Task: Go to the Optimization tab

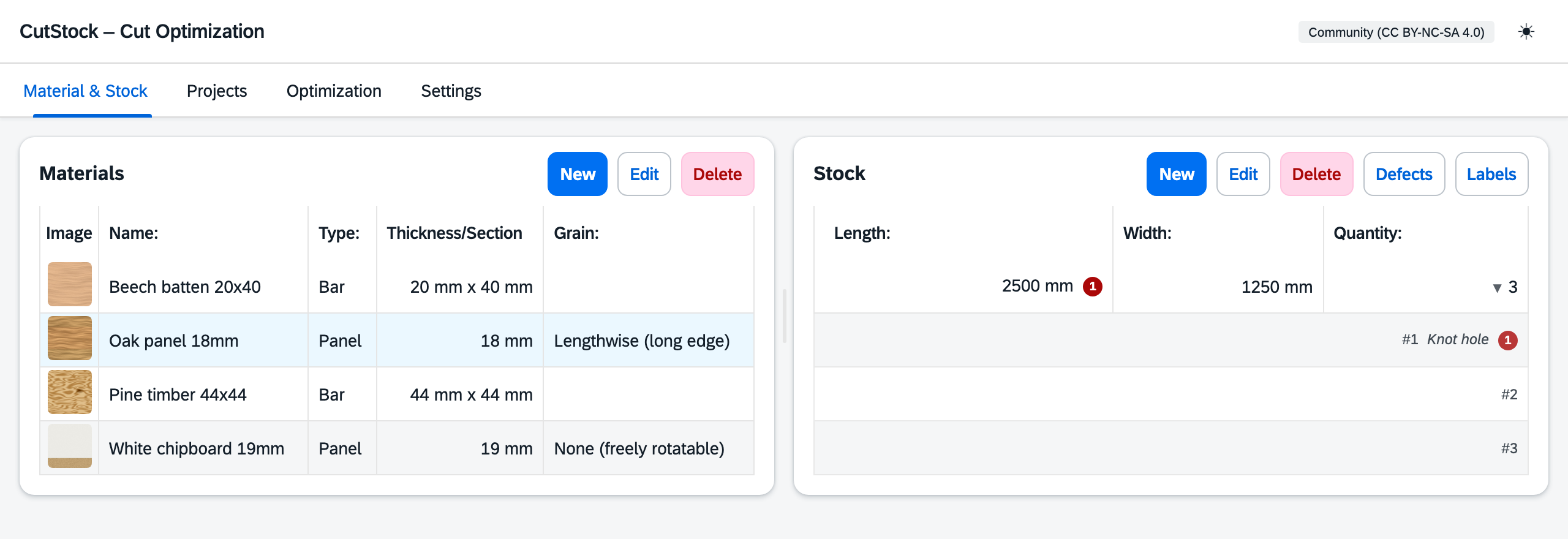Action: tap(334, 91)
